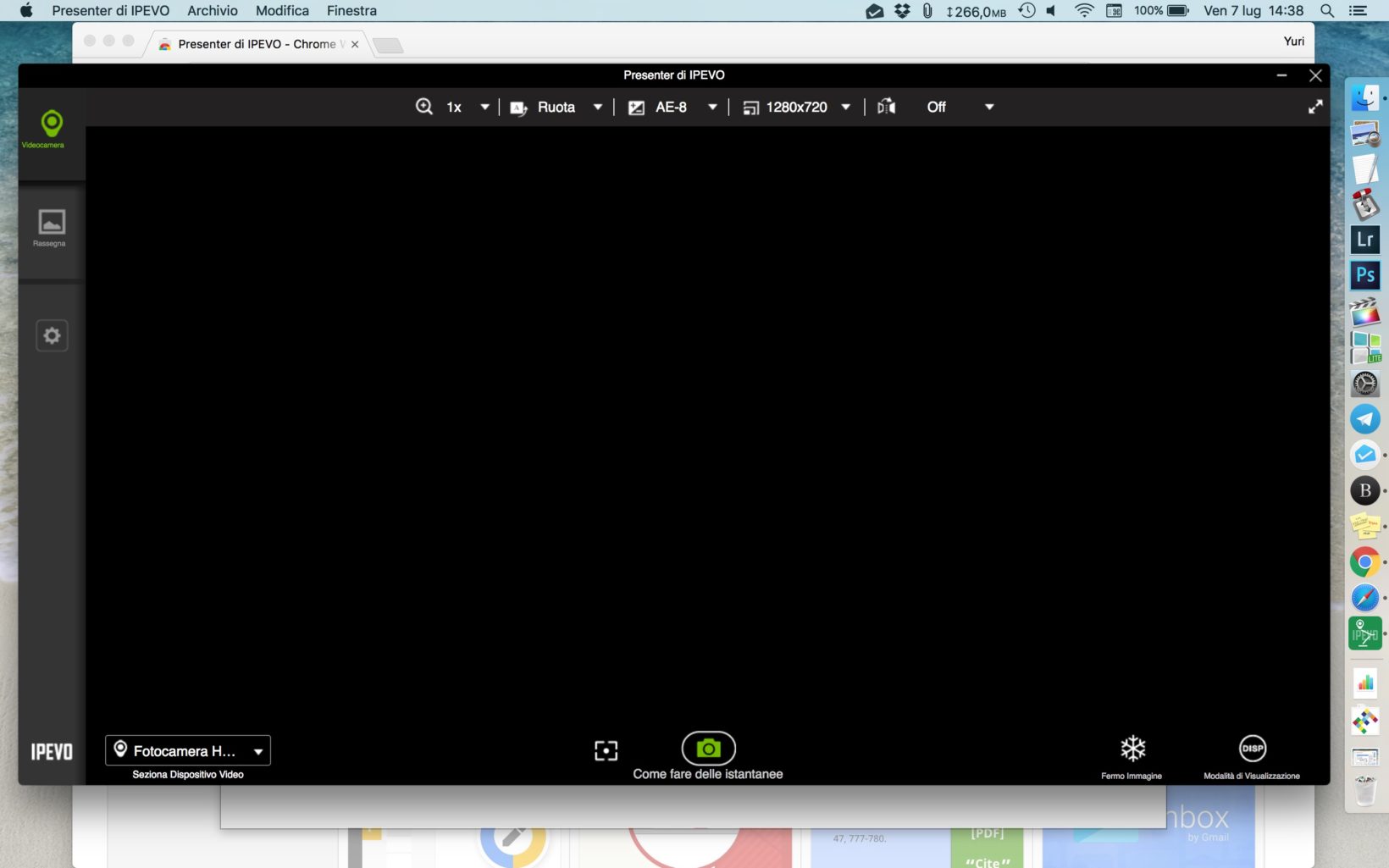1389x868 pixels.
Task: Click the 100% battery status
Action: pos(1161,11)
